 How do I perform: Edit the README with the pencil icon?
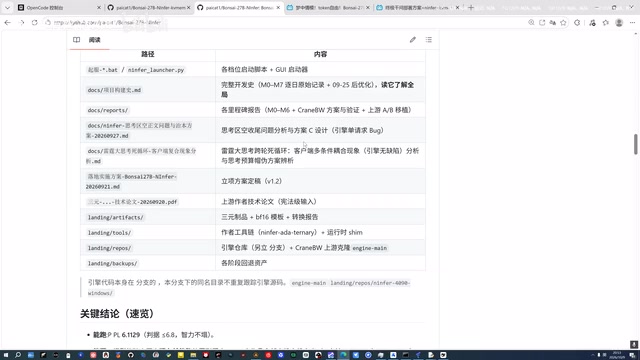point(413,40)
